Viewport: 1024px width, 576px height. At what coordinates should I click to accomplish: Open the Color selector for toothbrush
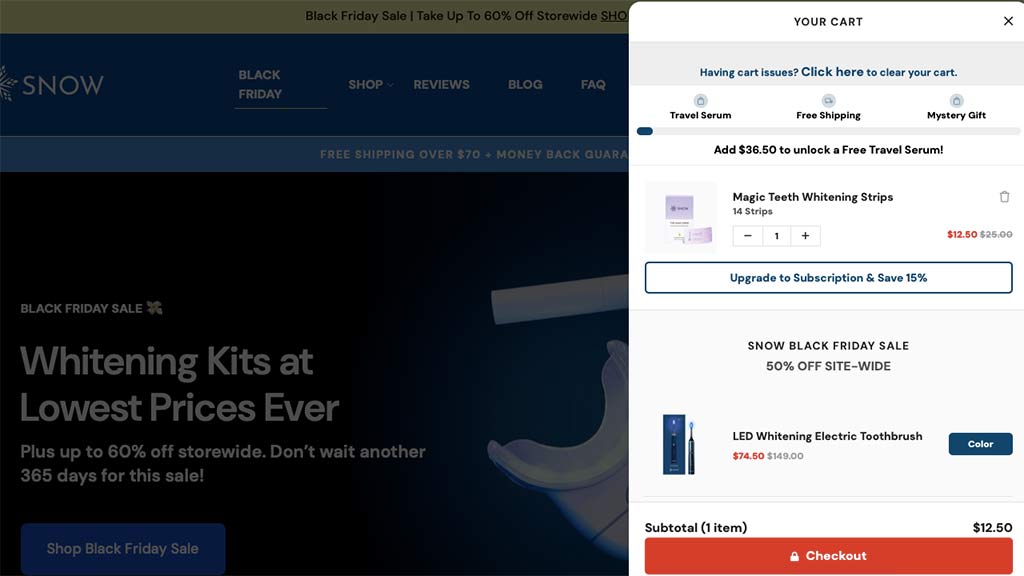coord(980,444)
